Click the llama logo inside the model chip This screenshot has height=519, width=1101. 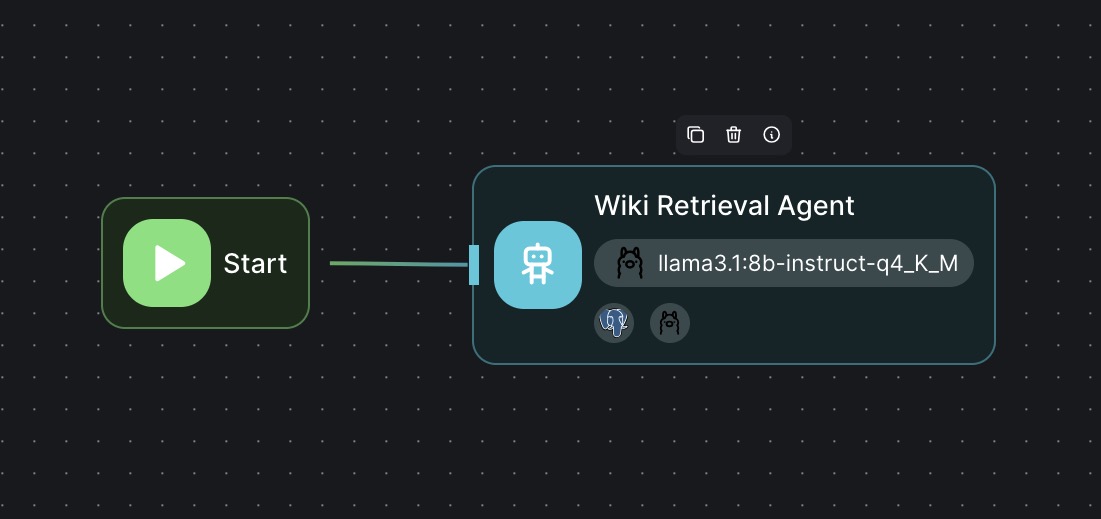point(630,263)
